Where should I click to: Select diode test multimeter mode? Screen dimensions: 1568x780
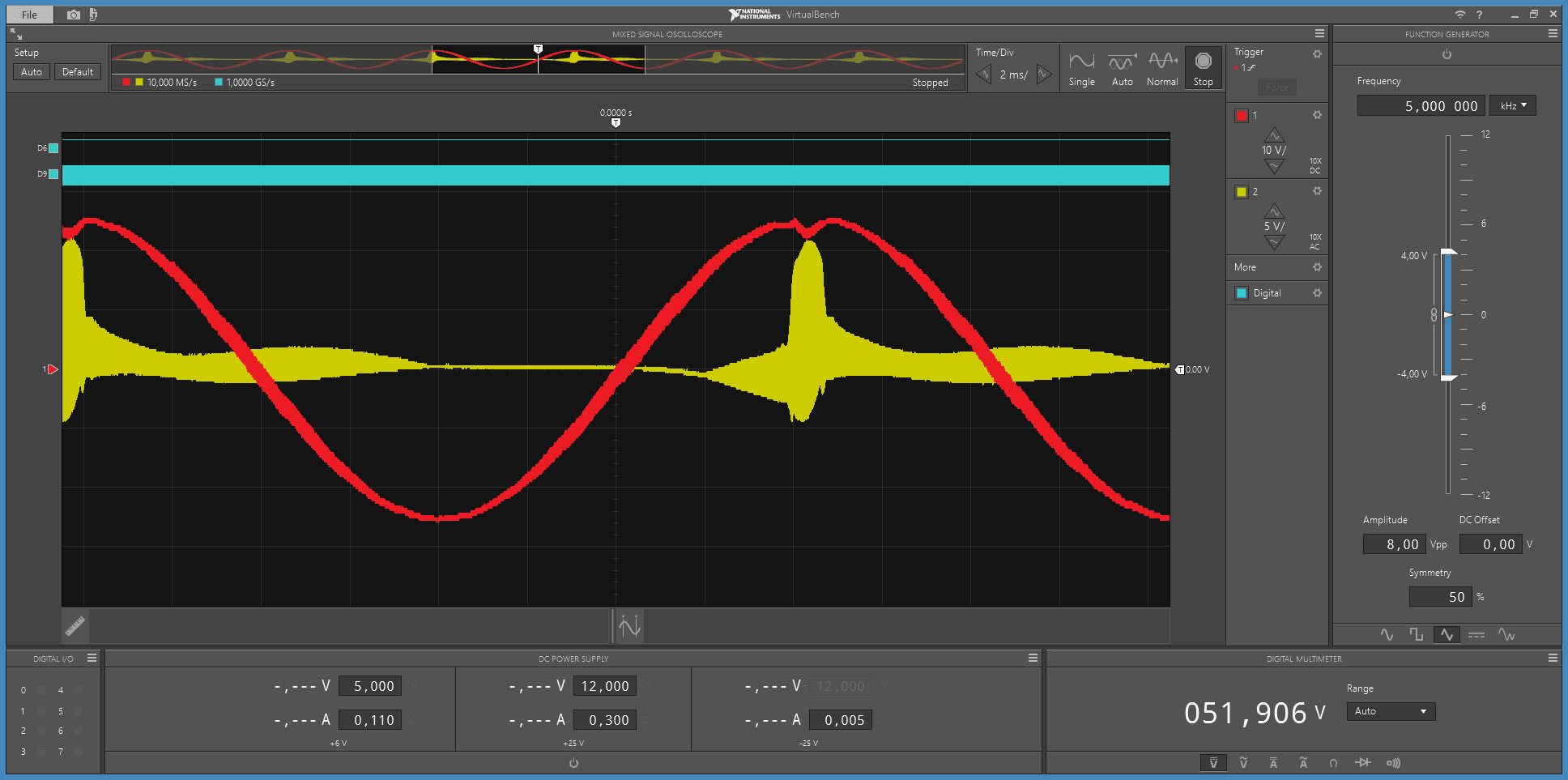coord(1363,763)
